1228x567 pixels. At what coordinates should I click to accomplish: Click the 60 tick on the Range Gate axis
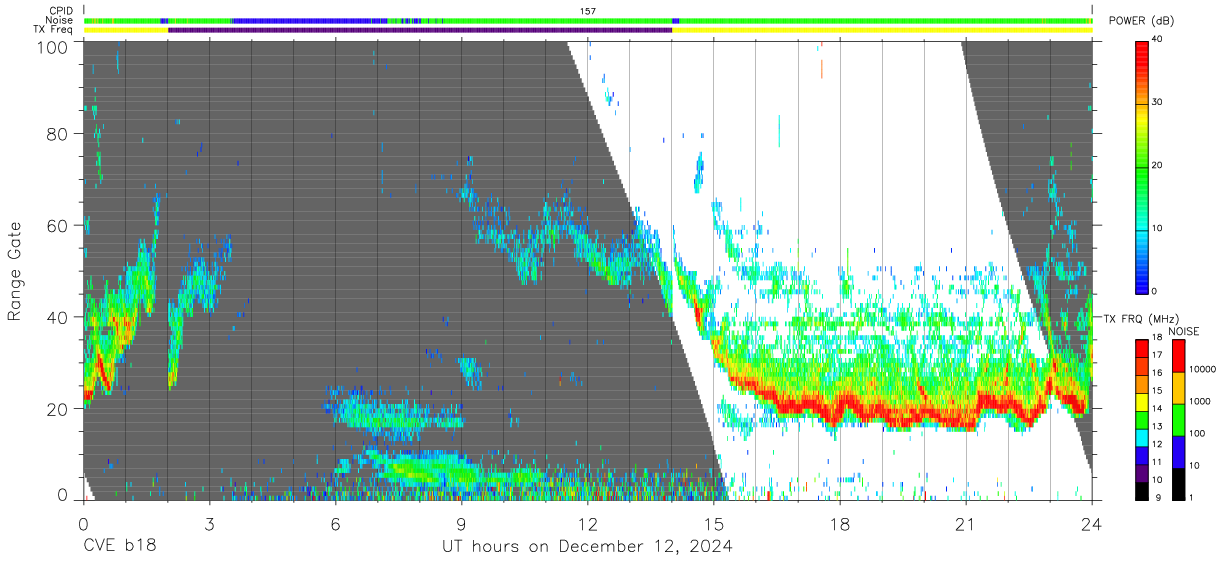pos(59,226)
